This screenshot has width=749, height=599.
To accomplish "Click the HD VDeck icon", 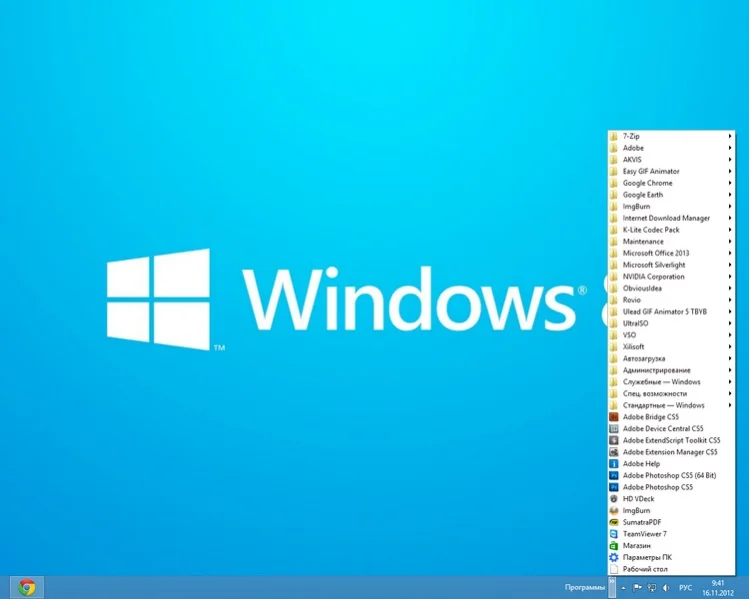I will 614,499.
